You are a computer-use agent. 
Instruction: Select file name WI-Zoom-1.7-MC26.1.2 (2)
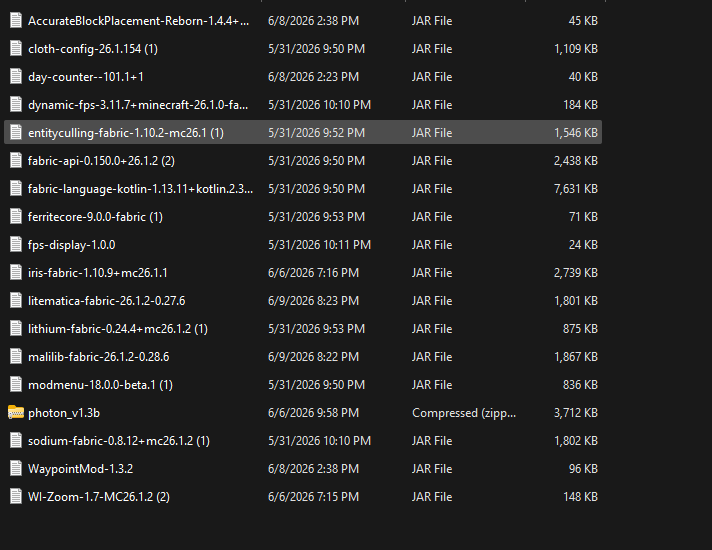point(99,497)
